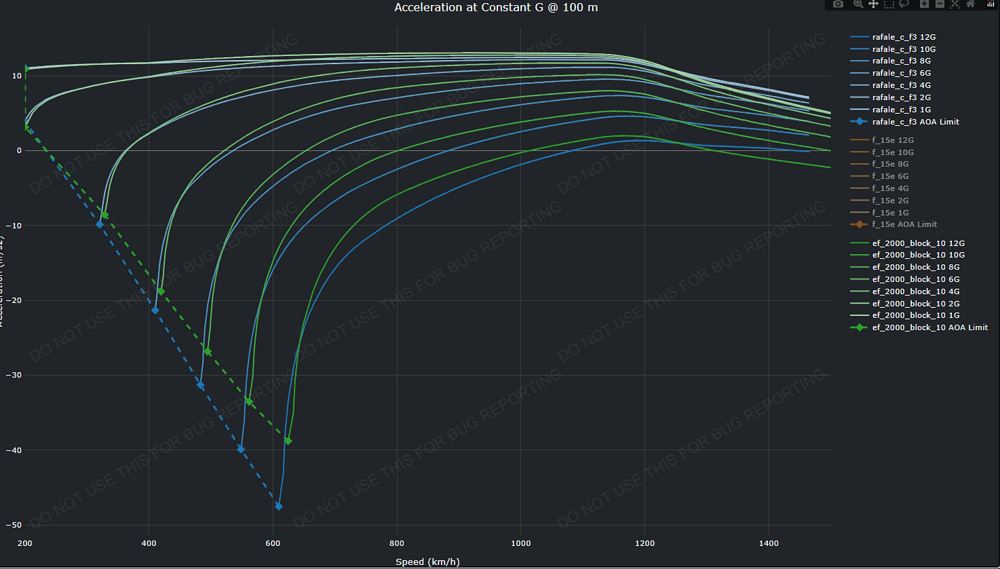Hide the rafale_c_f3 4G trace

click(890, 85)
